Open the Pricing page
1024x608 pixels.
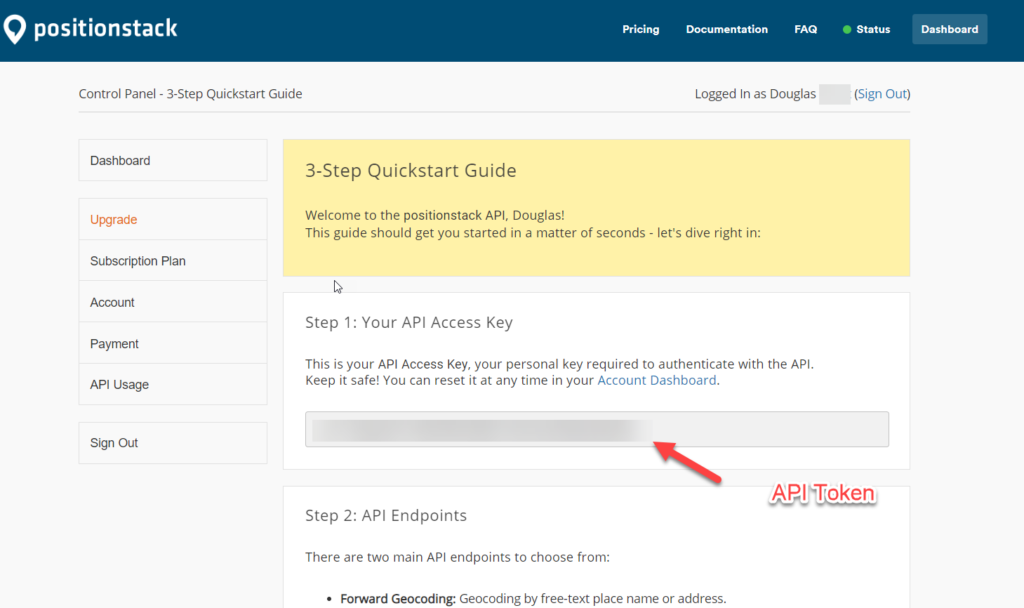[640, 29]
